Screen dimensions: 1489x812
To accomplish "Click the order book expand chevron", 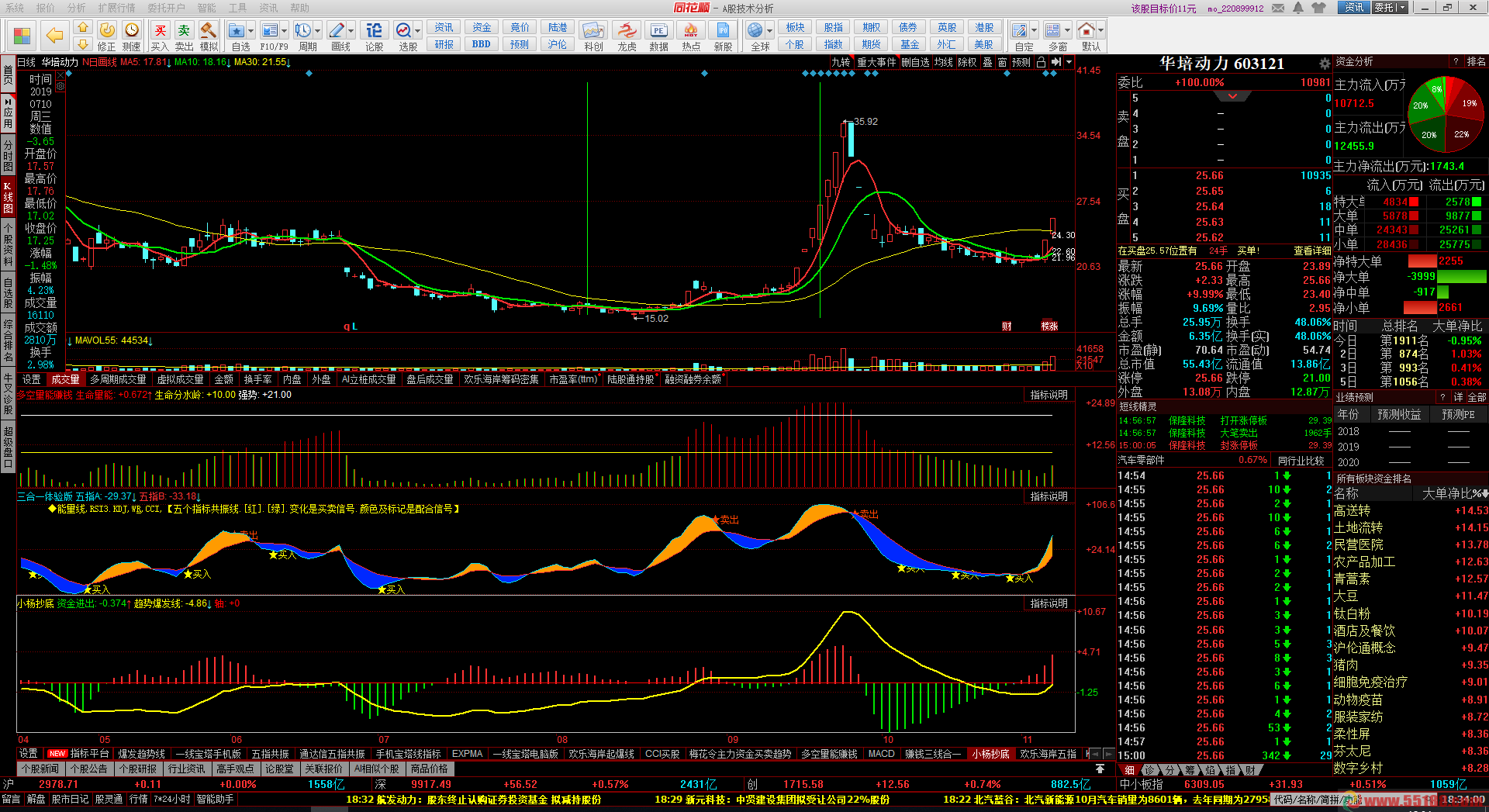I will (x=1232, y=97).
